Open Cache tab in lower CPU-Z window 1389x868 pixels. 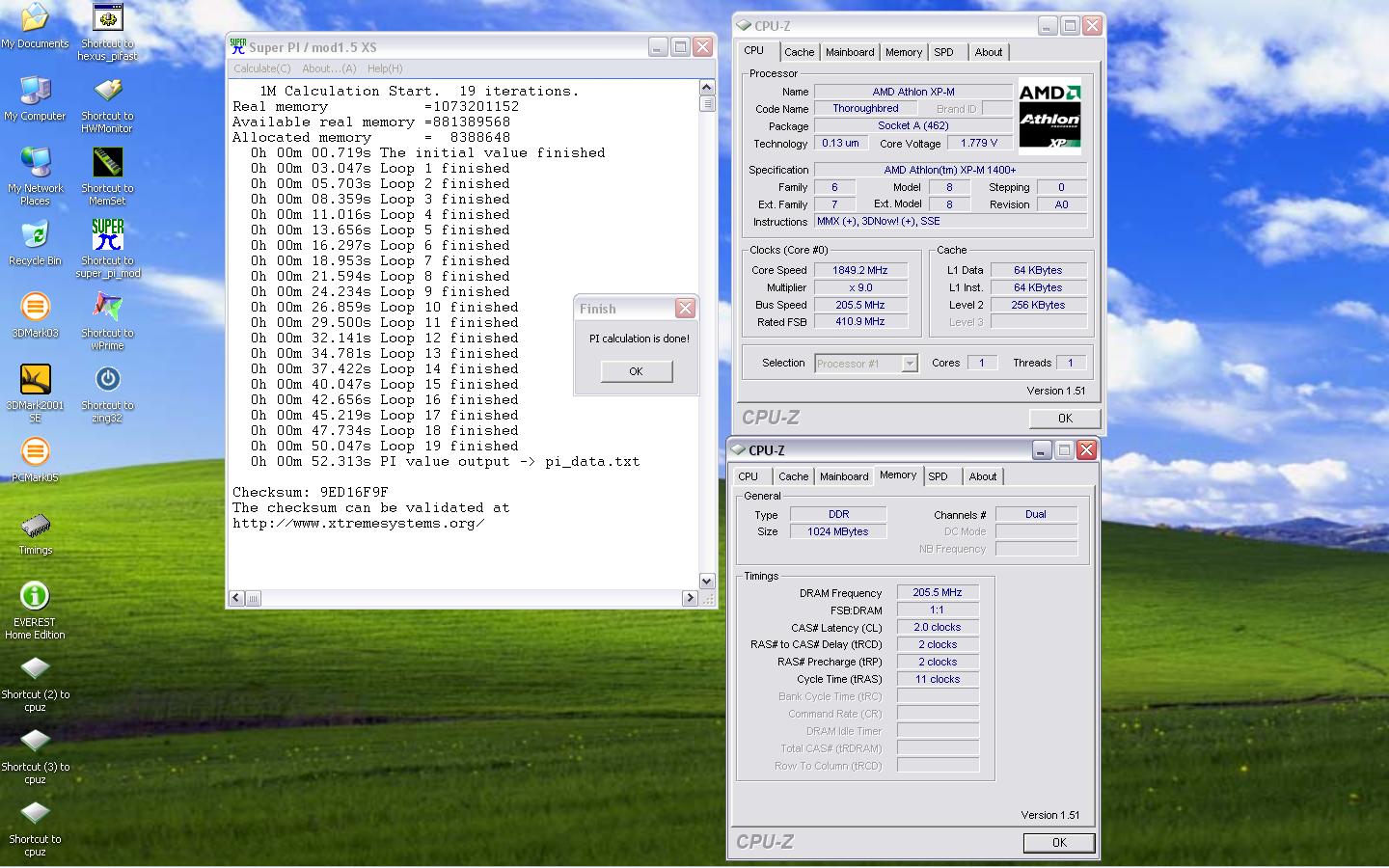point(793,476)
